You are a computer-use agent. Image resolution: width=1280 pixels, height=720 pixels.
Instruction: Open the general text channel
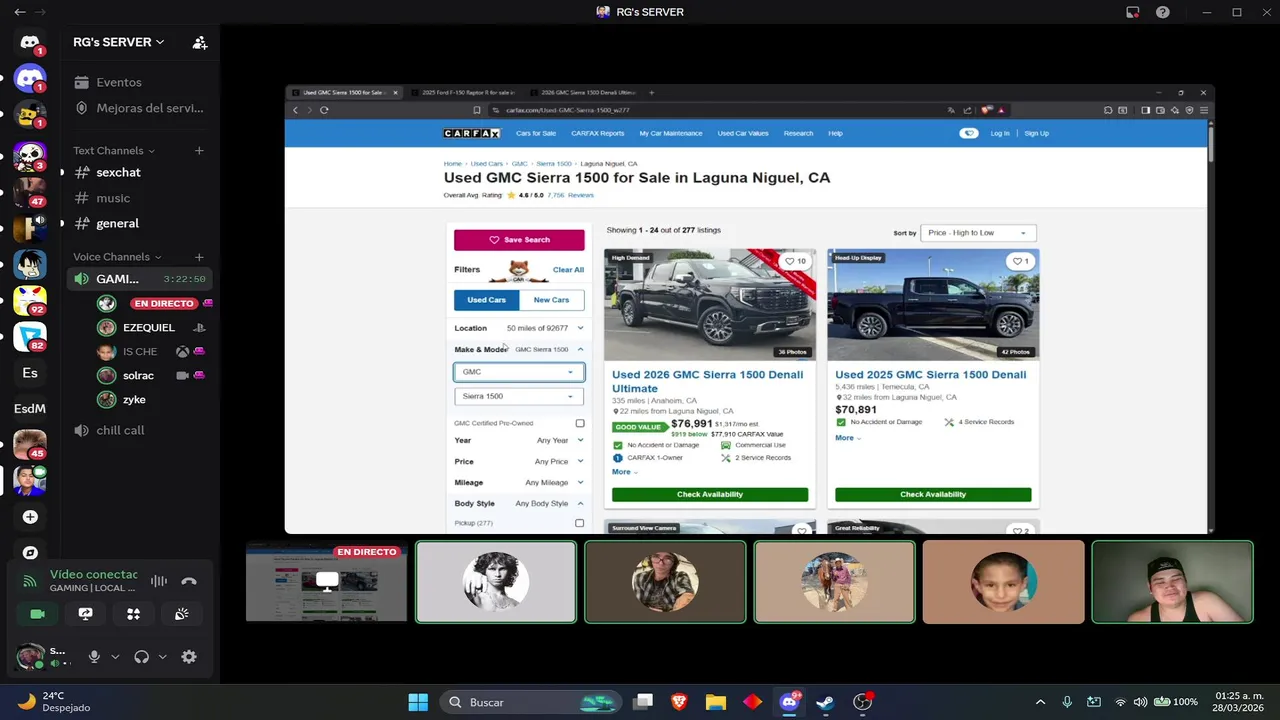tap(140, 224)
